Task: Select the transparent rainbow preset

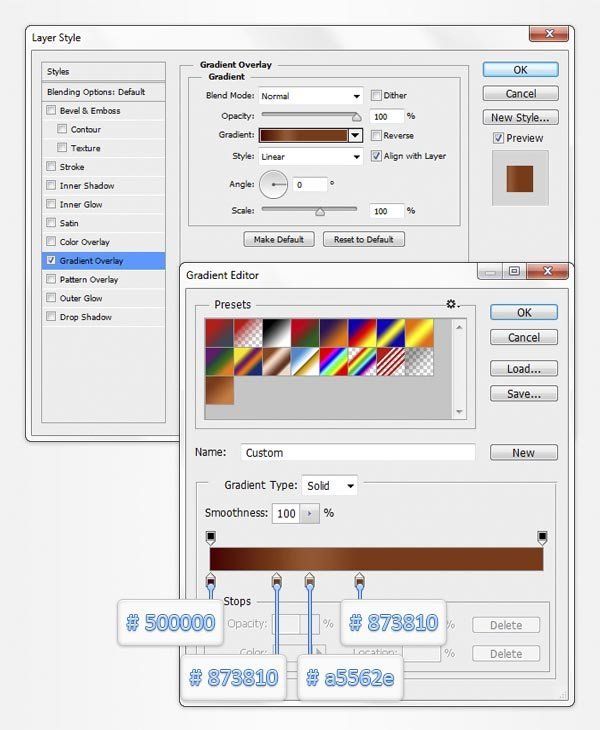Action: [362, 361]
